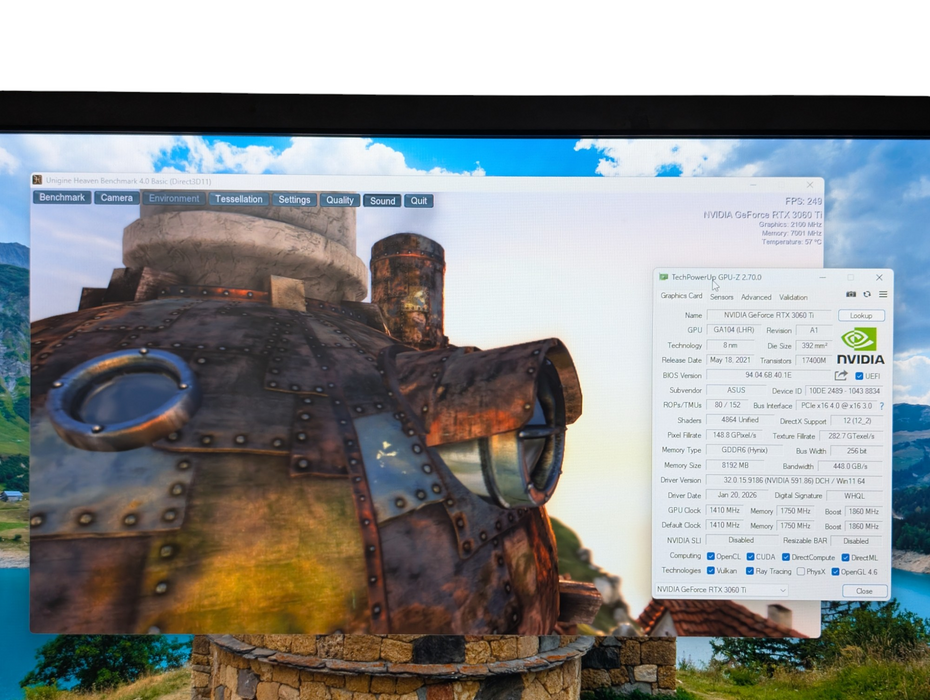Screen dimensions: 930x700
Task: Open the Quality menu in Heaven
Action: coord(340,201)
